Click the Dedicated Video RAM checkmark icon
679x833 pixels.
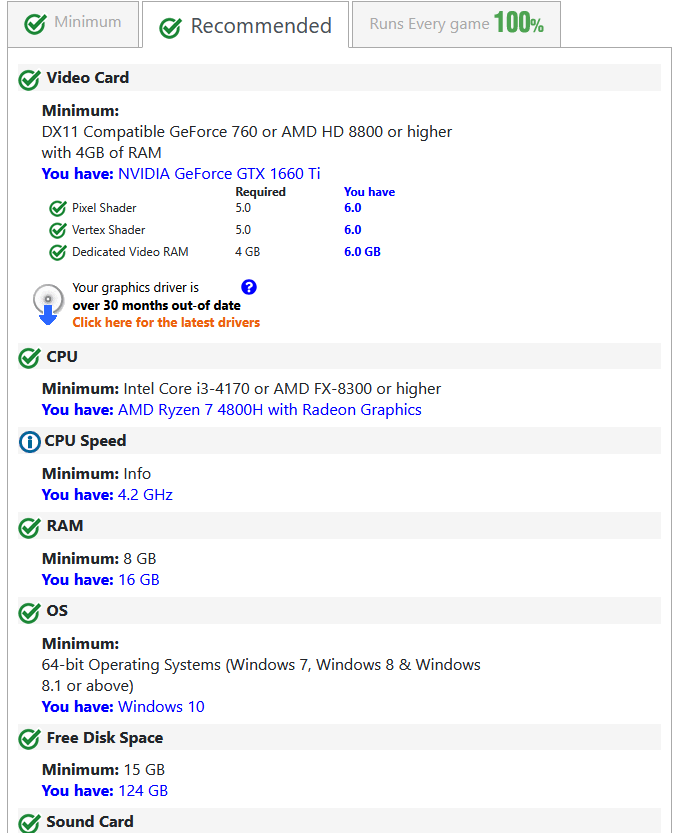pyautogui.click(x=58, y=252)
